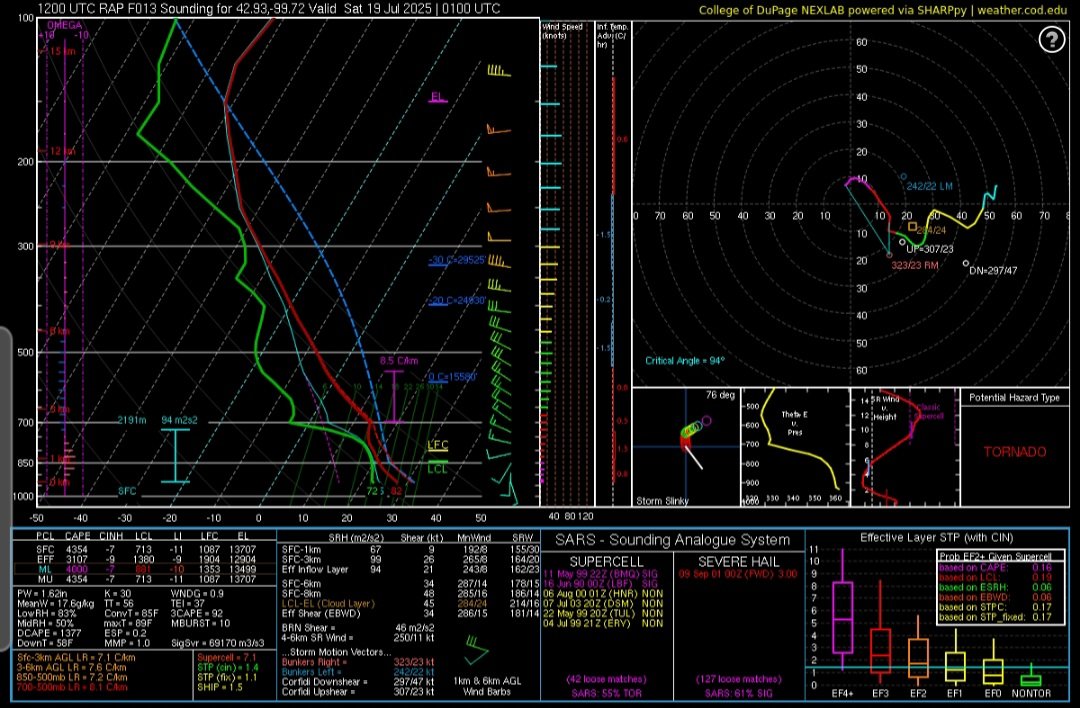Click the '2191m' effective inflow label
1080x708 pixels.
click(x=132, y=419)
